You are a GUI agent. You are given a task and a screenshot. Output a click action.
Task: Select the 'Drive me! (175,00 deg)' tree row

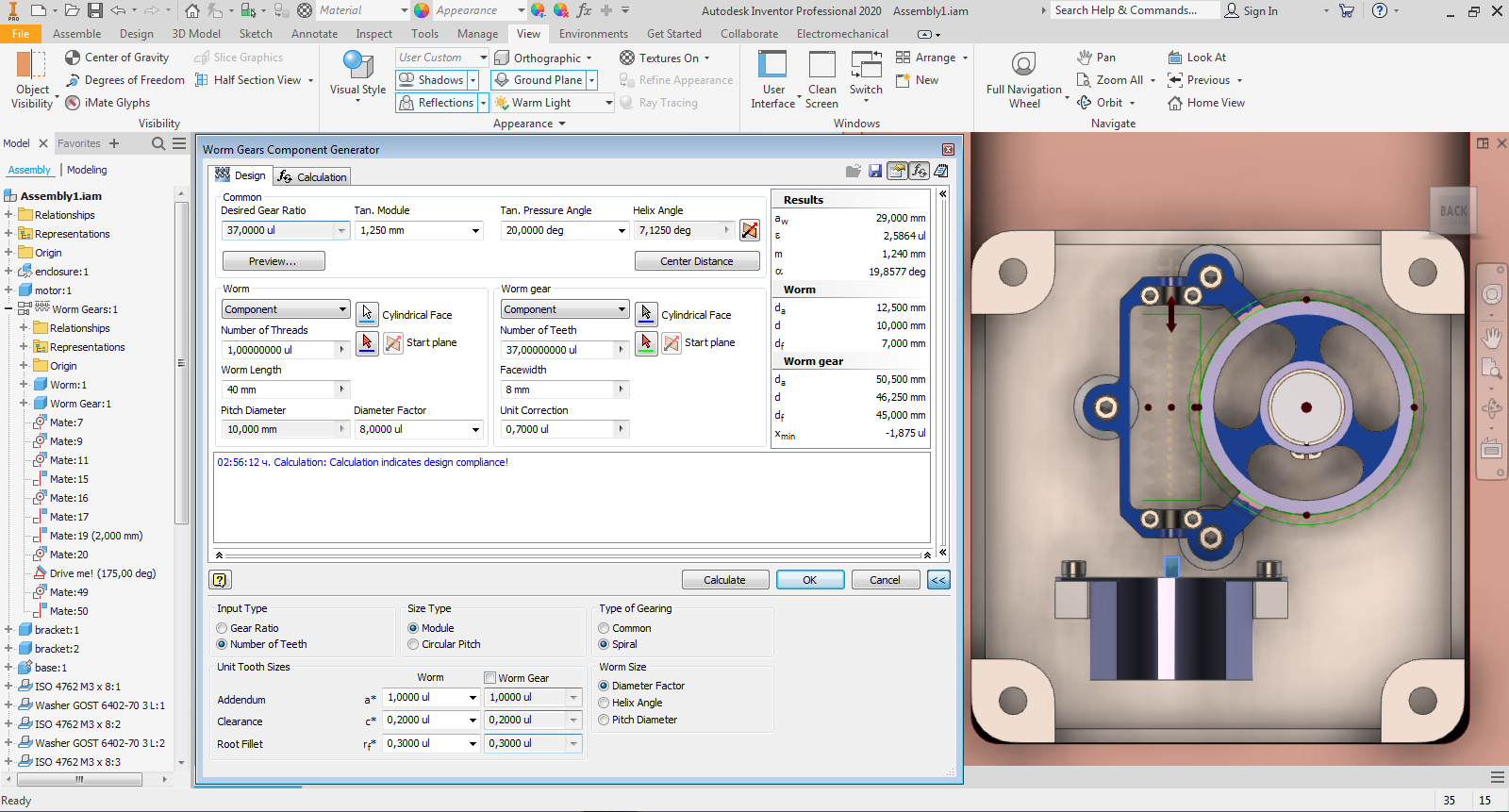click(x=102, y=573)
